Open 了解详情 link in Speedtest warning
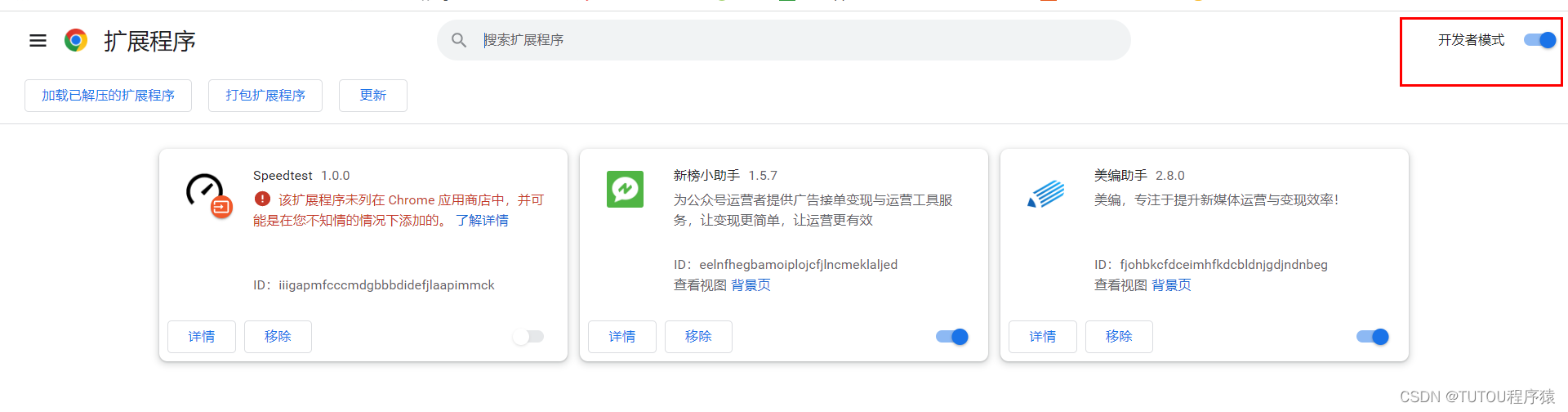 (482, 221)
